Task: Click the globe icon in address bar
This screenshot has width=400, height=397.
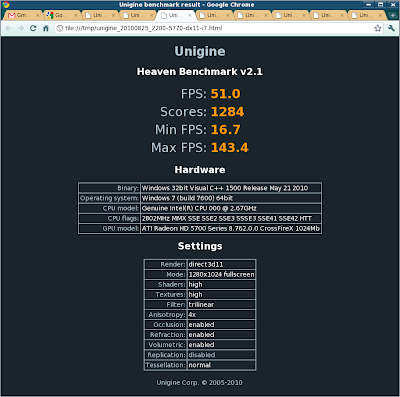Action: tap(60, 28)
